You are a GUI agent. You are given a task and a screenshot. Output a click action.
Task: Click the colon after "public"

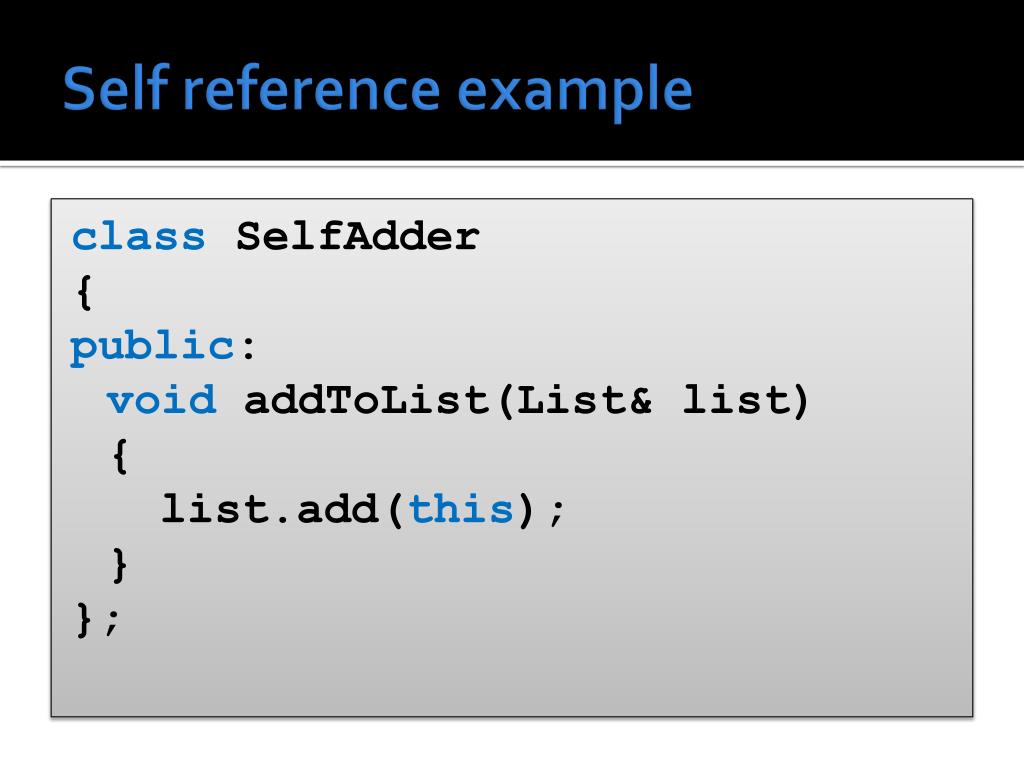click(248, 348)
